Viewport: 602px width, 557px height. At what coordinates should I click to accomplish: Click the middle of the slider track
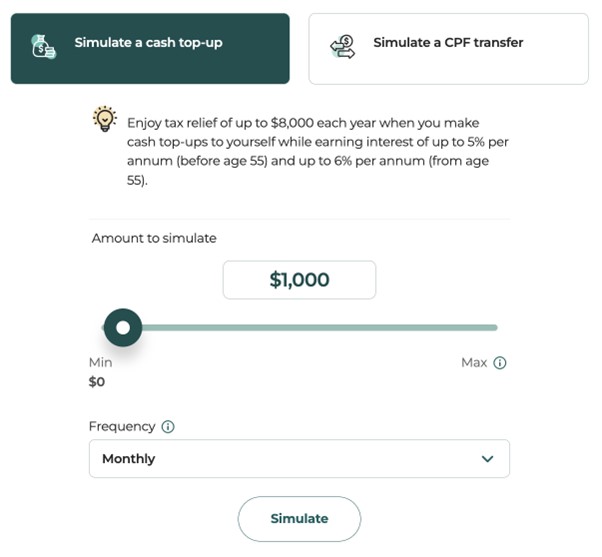310,327
